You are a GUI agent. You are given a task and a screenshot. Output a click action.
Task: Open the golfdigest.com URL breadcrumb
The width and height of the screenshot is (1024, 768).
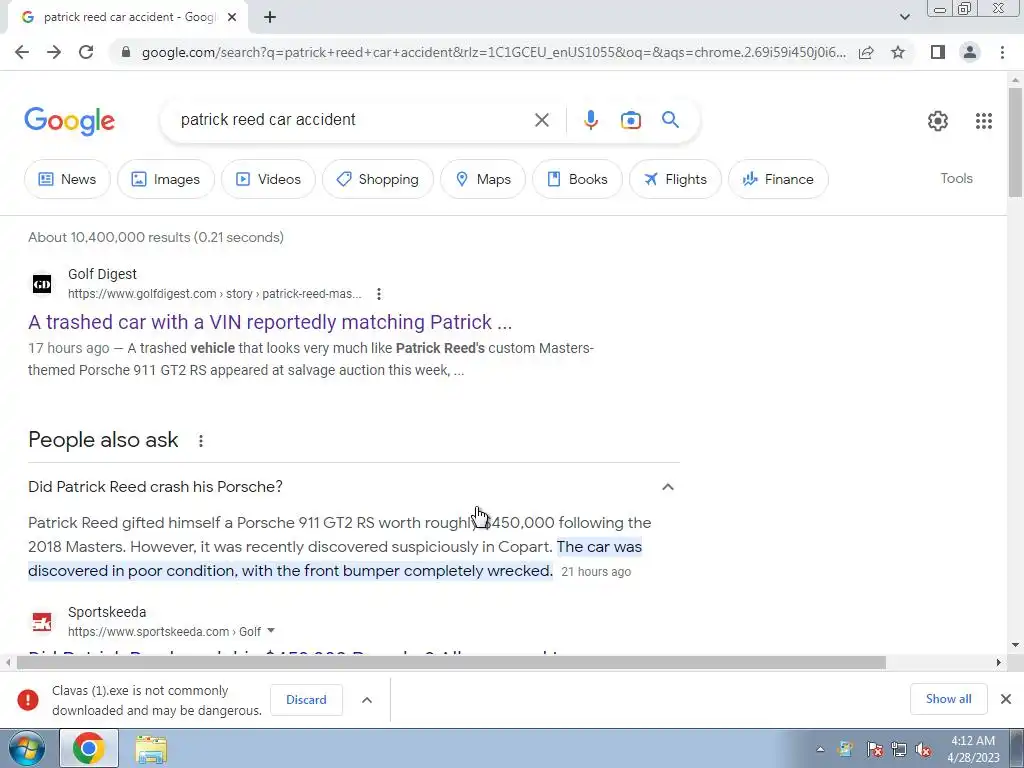coord(214,294)
